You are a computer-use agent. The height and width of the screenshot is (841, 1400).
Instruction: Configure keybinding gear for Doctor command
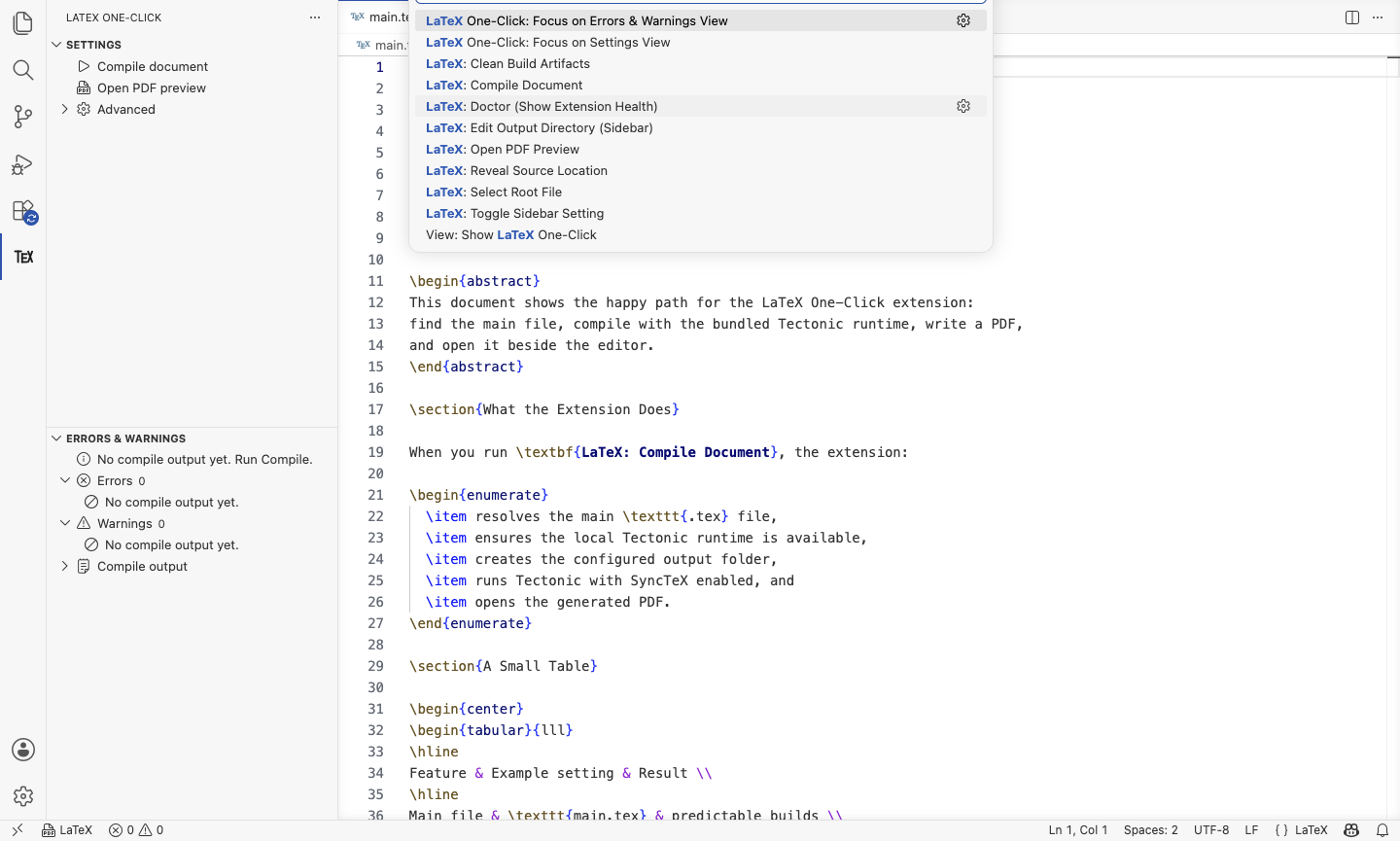(963, 106)
